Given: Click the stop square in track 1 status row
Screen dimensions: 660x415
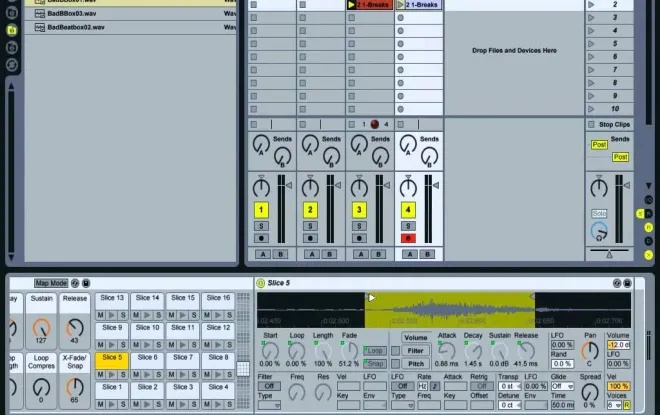Looking at the screenshot, I should pos(254,125).
